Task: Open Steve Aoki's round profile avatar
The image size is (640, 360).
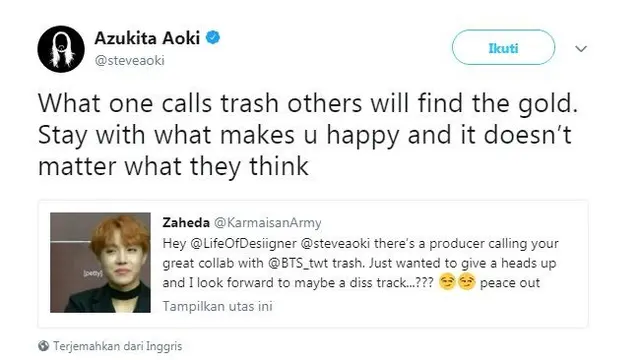Action: [61, 49]
